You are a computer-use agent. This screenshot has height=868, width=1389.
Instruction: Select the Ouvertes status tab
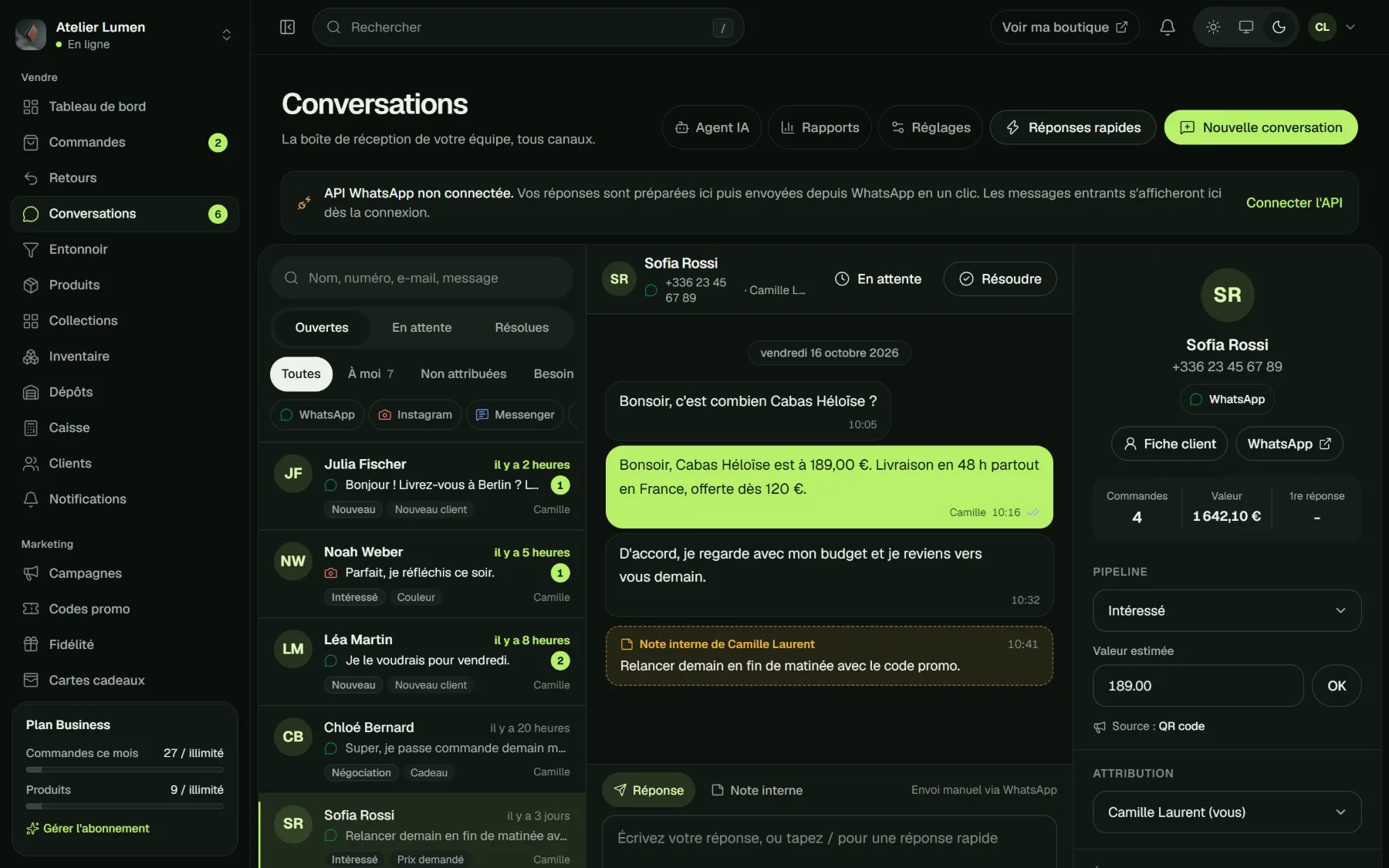[322, 328]
